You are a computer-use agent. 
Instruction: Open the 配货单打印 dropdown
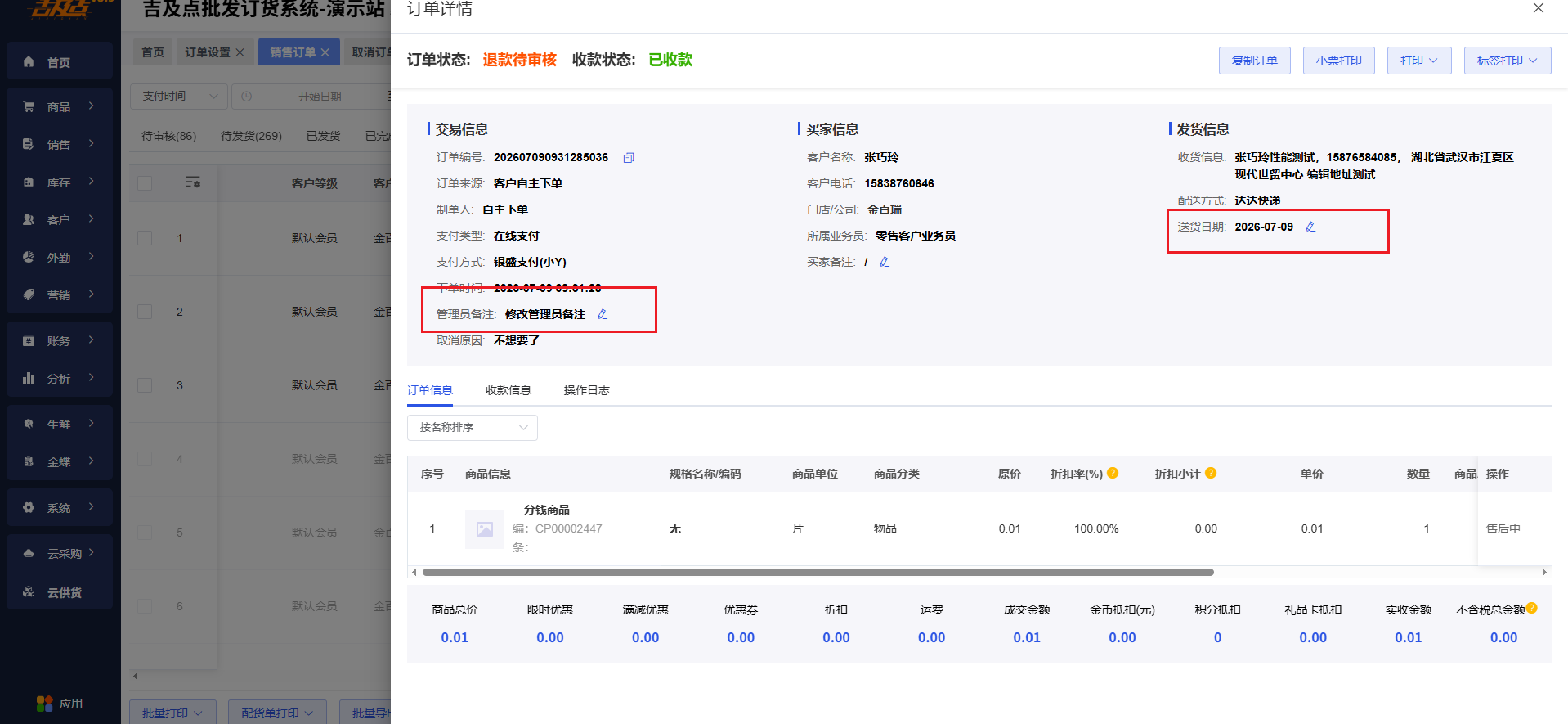tap(277, 713)
